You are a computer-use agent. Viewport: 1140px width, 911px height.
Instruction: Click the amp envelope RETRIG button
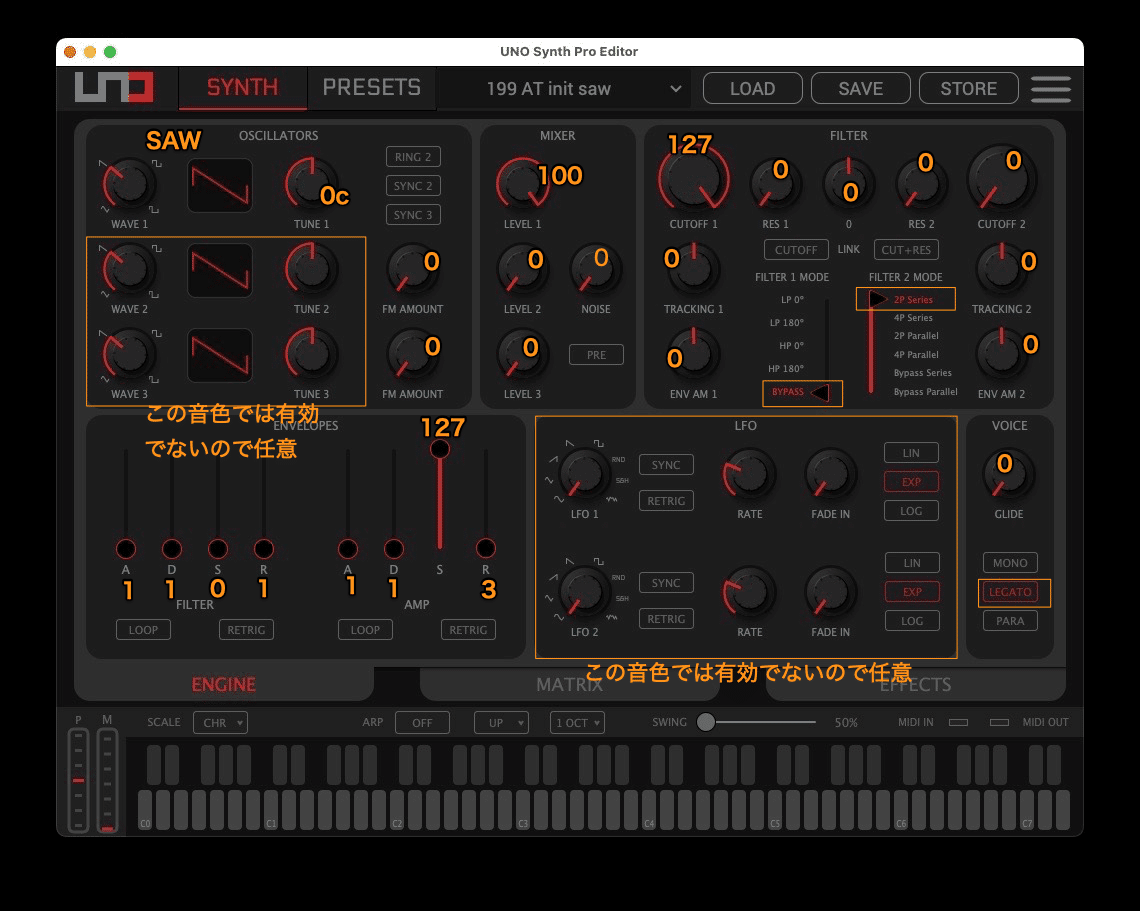point(468,630)
